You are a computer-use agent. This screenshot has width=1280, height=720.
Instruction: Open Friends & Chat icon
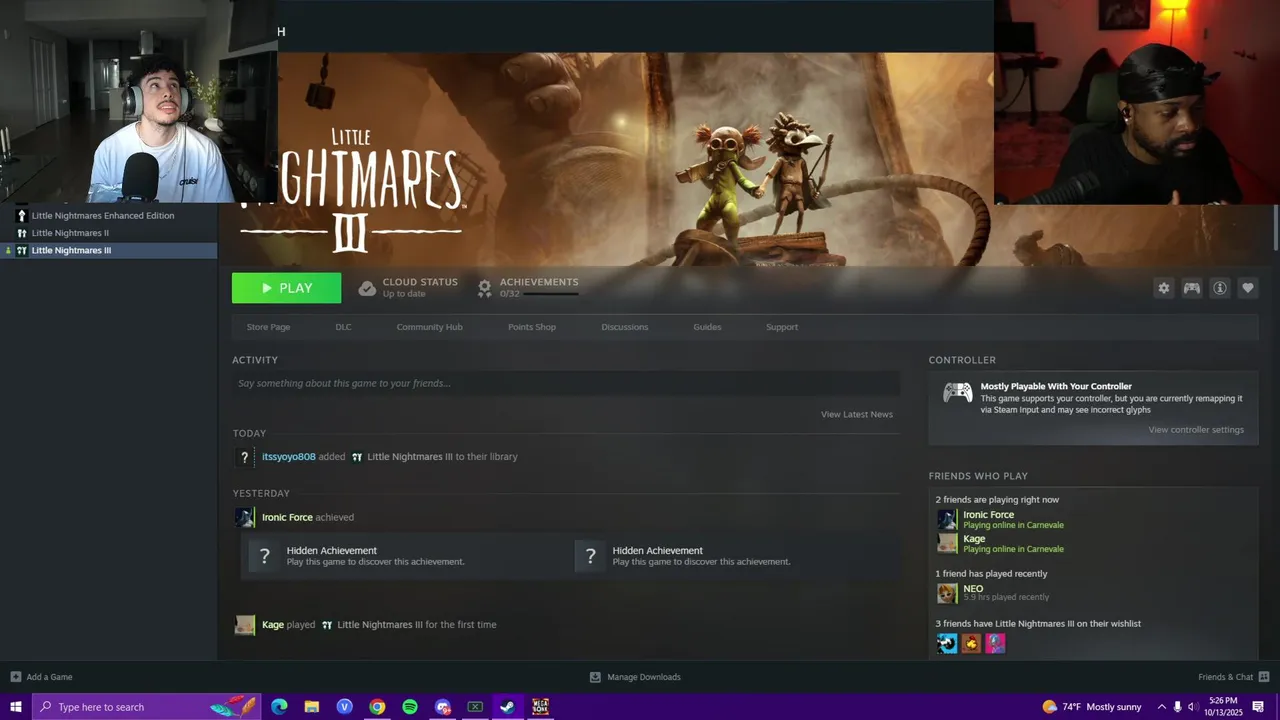click(1264, 677)
